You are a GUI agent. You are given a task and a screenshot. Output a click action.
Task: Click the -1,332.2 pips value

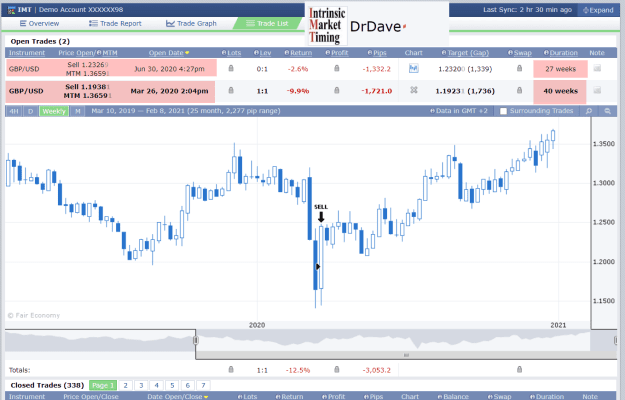click(377, 69)
